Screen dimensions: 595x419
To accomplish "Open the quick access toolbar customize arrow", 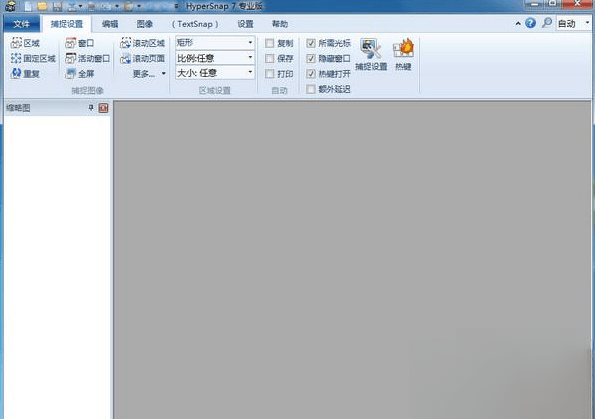I will click(176, 6).
